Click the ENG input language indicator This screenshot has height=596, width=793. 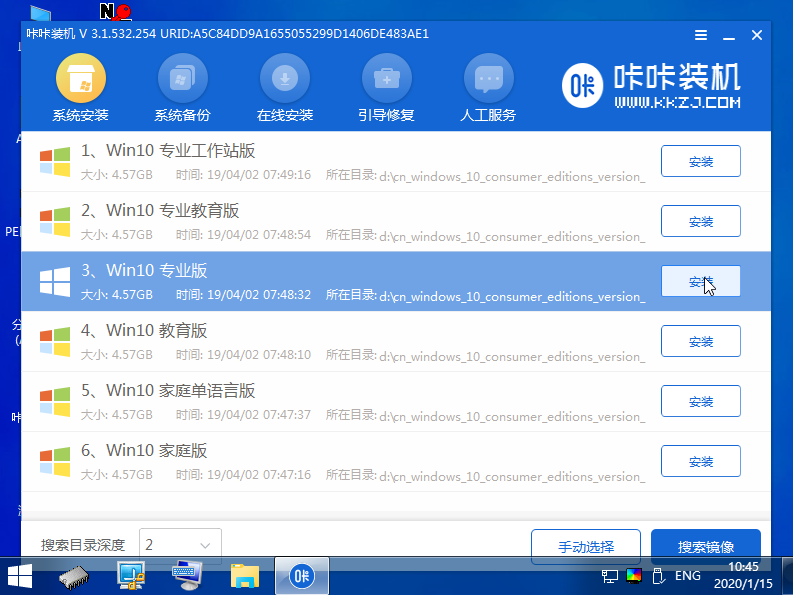688,576
